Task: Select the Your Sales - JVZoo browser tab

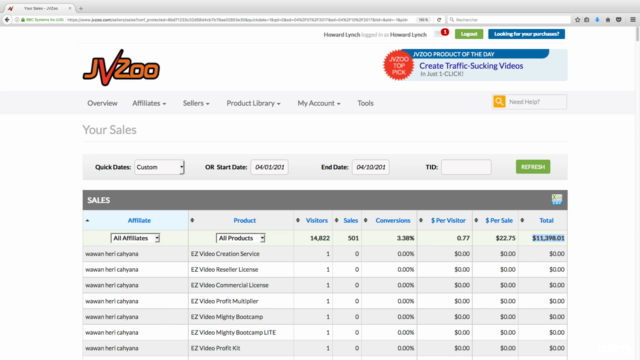Action: [x=40, y=8]
